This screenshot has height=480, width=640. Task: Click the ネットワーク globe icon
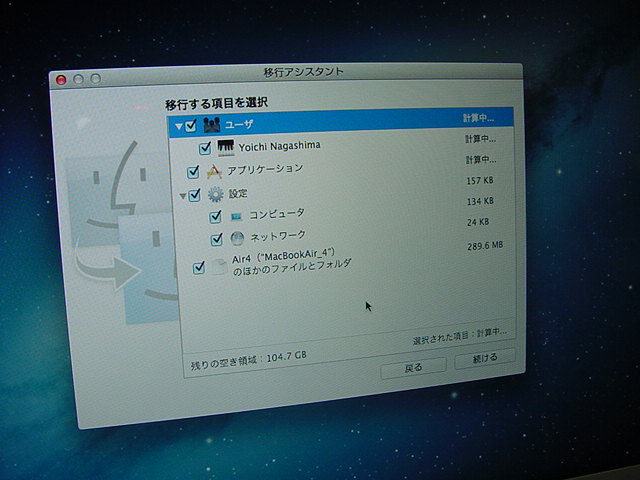(x=237, y=238)
